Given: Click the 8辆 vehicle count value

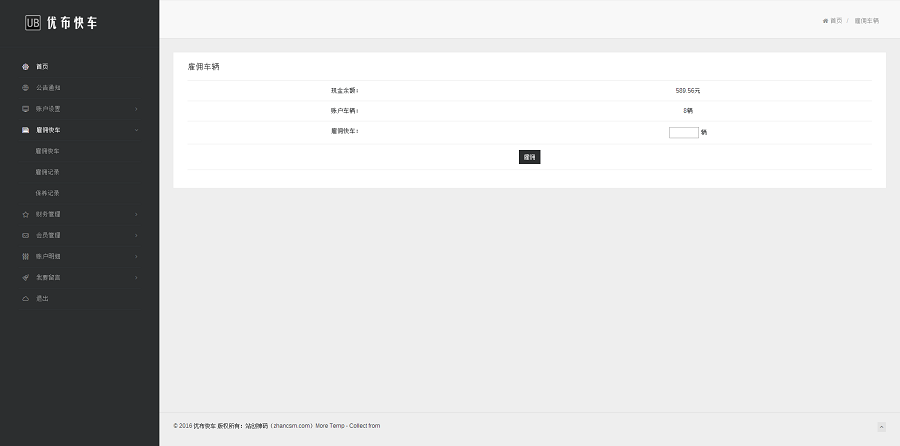Looking at the screenshot, I should (x=688, y=111).
